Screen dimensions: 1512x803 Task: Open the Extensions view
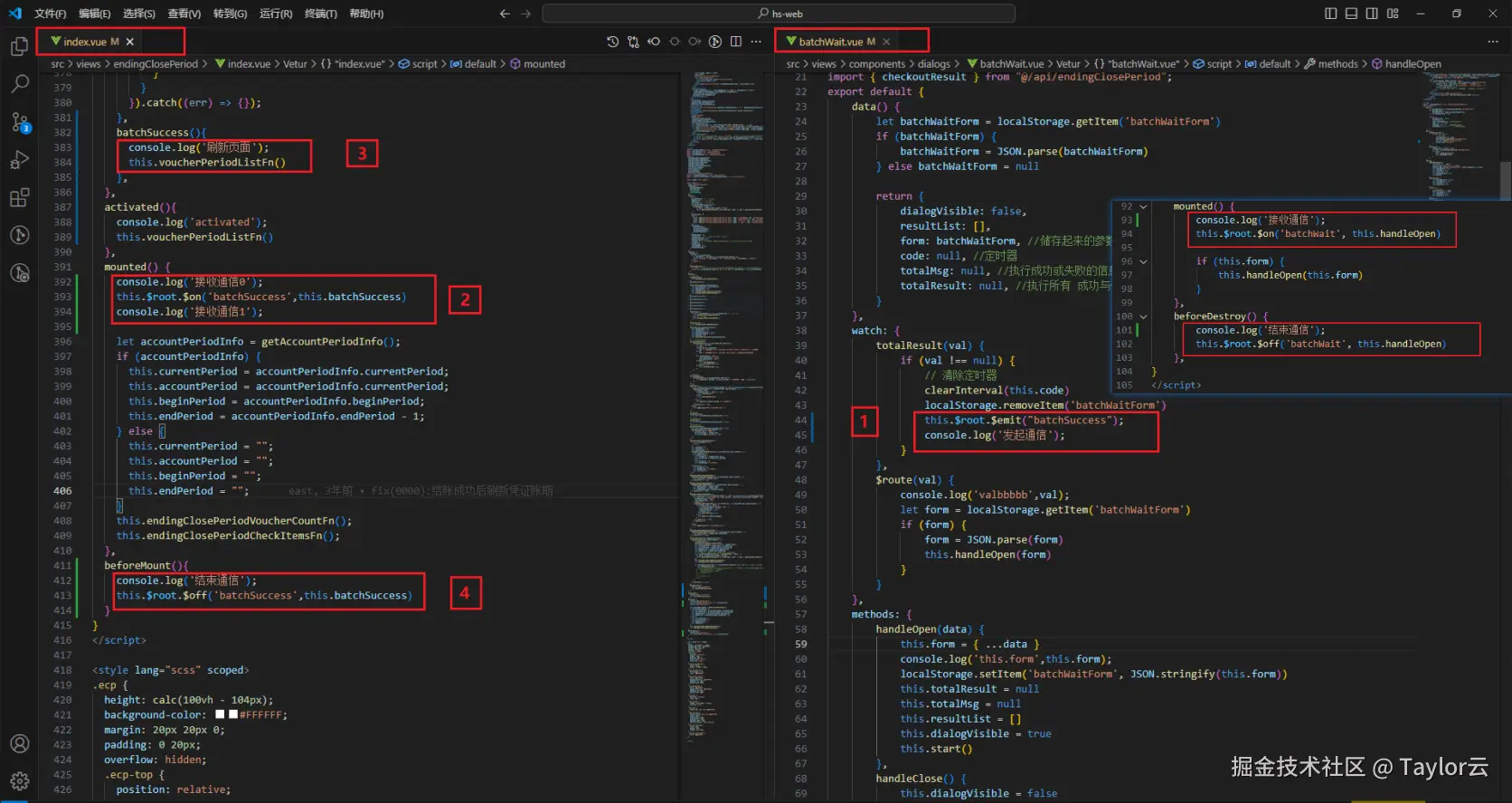pyautogui.click(x=19, y=198)
